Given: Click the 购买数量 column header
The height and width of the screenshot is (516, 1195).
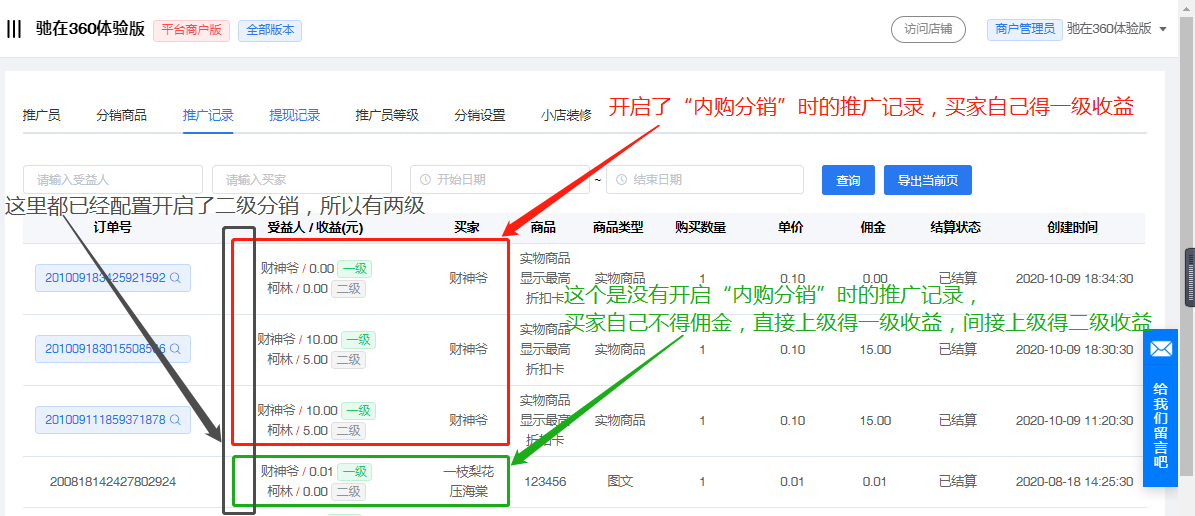Looking at the screenshot, I should coord(700,227).
